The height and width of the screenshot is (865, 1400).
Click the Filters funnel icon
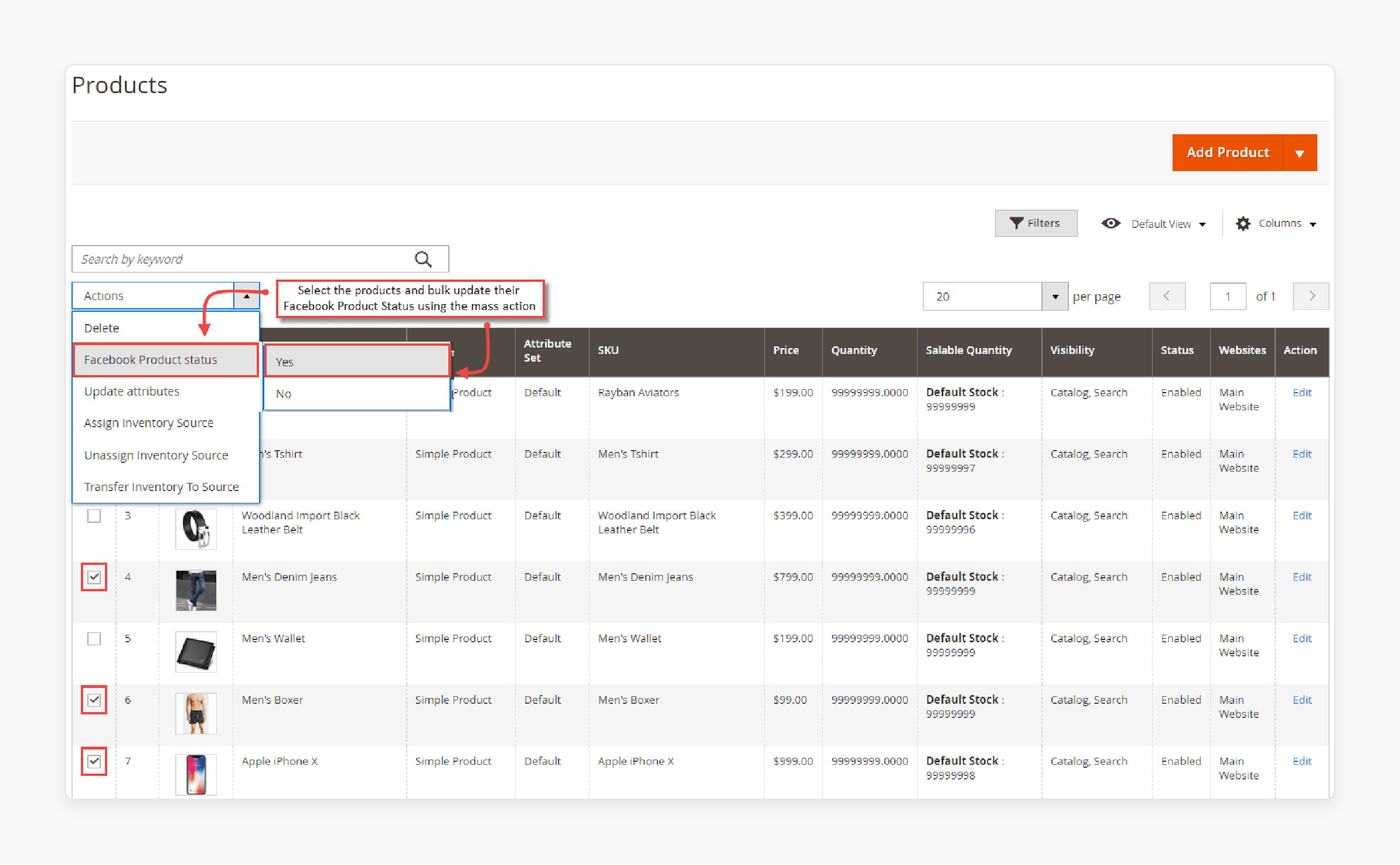(x=1016, y=223)
